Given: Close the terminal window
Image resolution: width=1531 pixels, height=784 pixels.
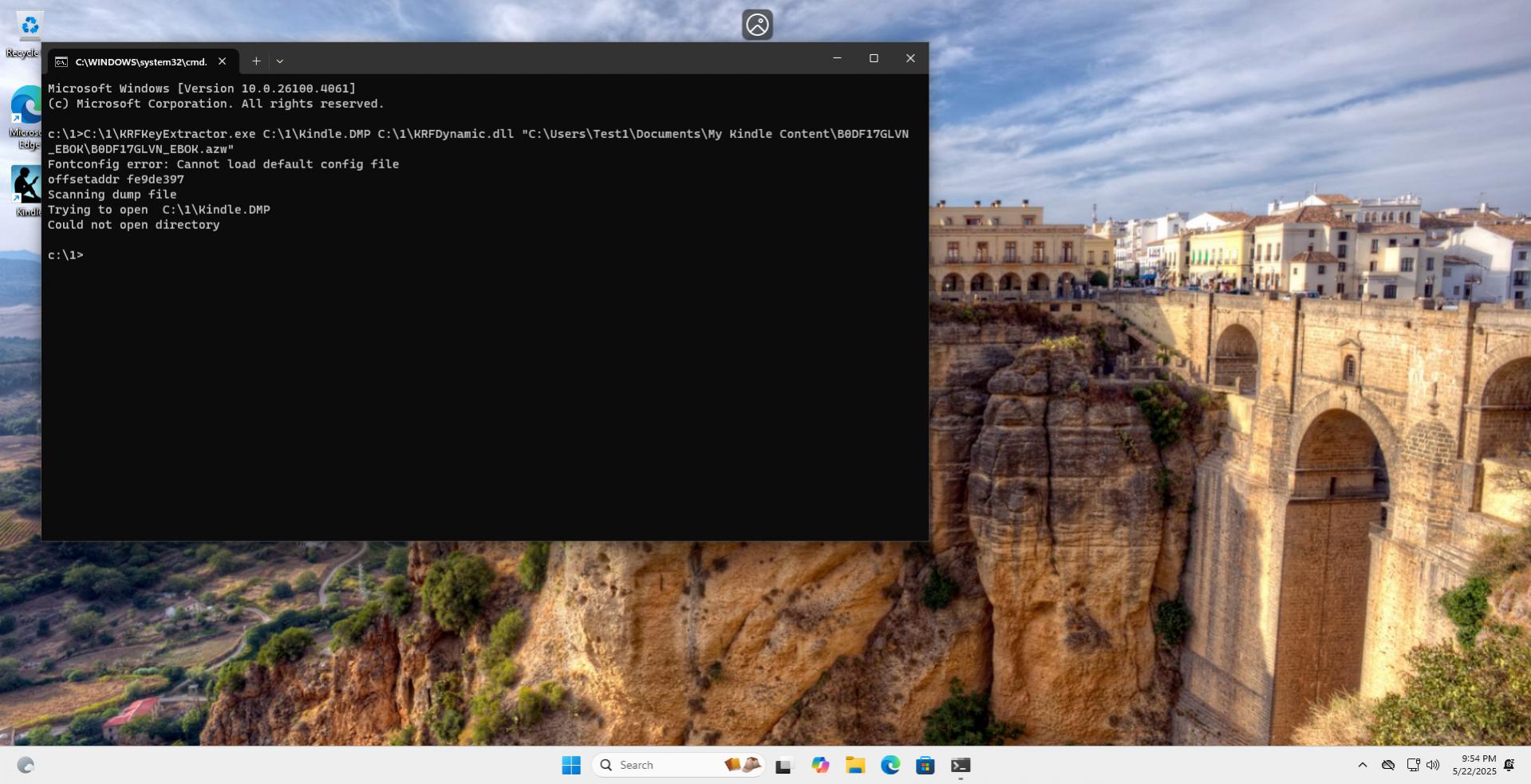Looking at the screenshot, I should tap(910, 58).
